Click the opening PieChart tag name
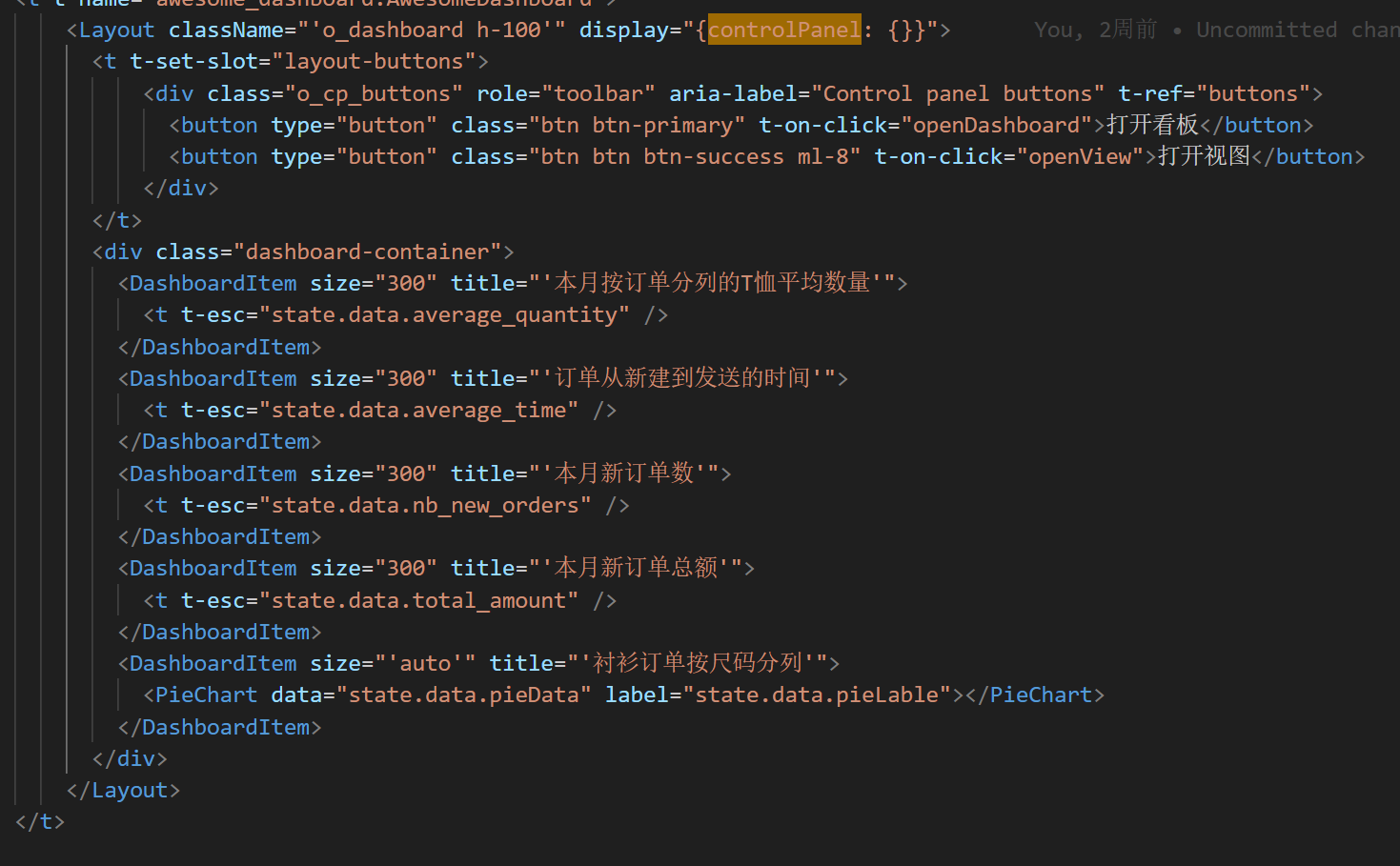Image resolution: width=1400 pixels, height=866 pixels. point(206,695)
